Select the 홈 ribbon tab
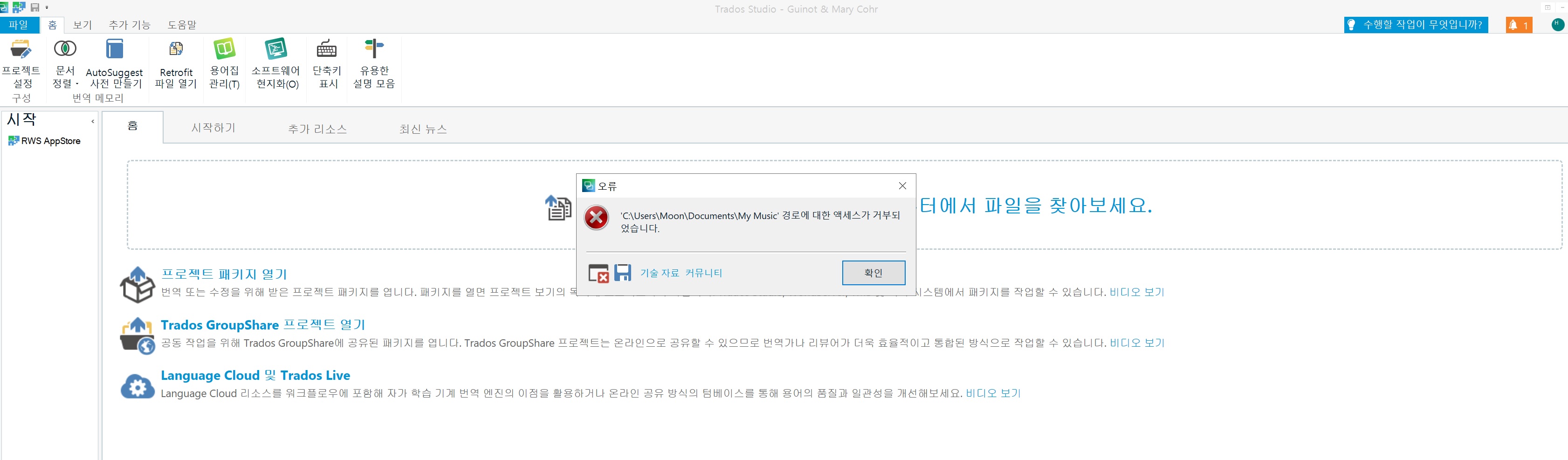 52,25
